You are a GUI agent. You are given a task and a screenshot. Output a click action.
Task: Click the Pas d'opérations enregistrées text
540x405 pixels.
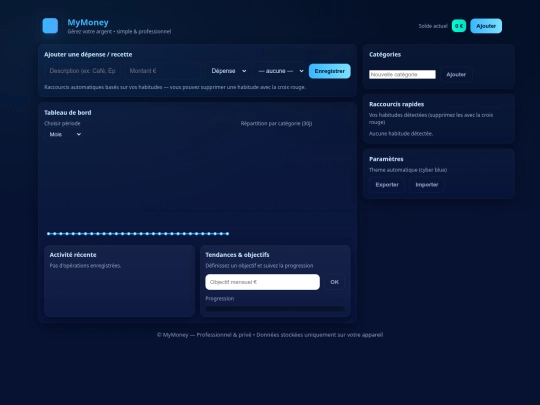pyautogui.click(x=85, y=266)
